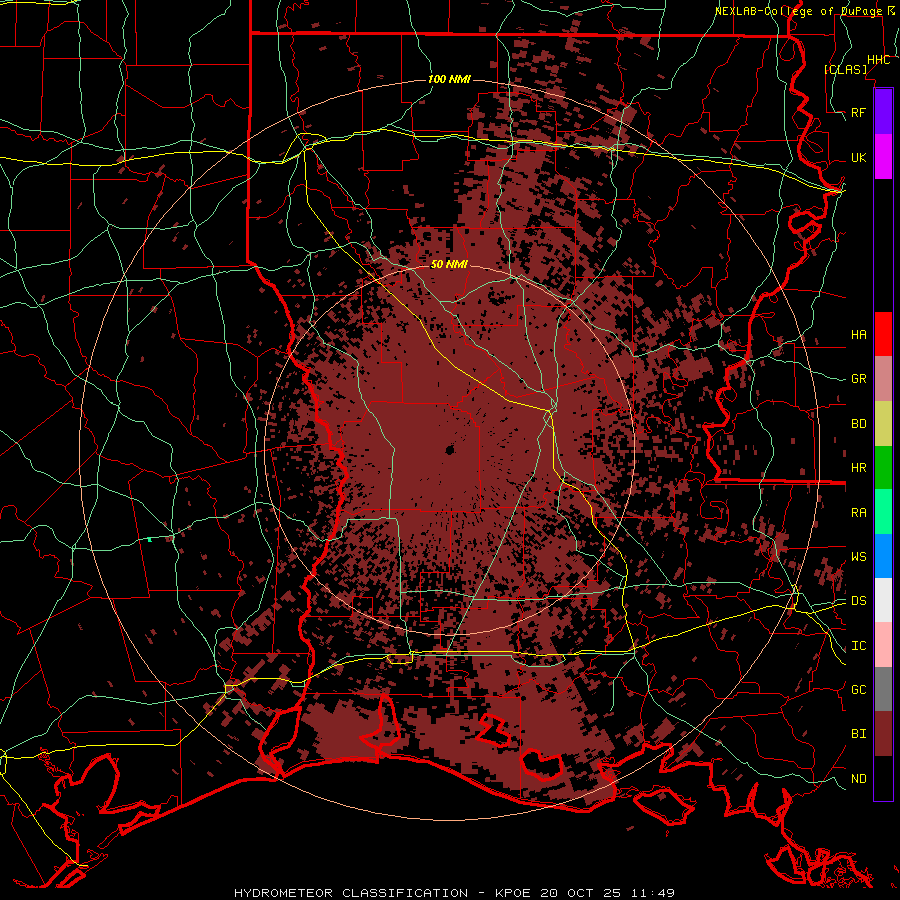Click the '20 OCT 25' date text

tap(580, 893)
